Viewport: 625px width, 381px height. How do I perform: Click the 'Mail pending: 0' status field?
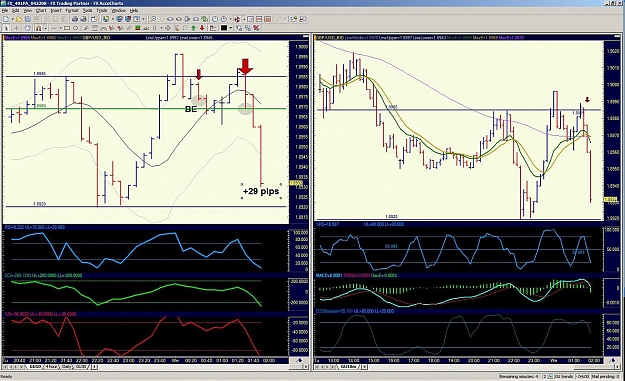pyautogui.click(x=606, y=376)
